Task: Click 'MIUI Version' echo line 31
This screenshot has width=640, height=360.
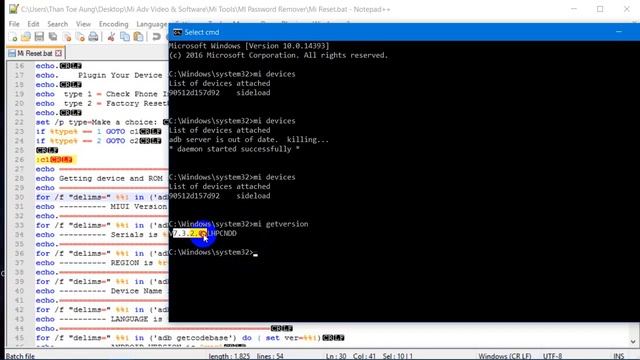Action: click(x=101, y=207)
